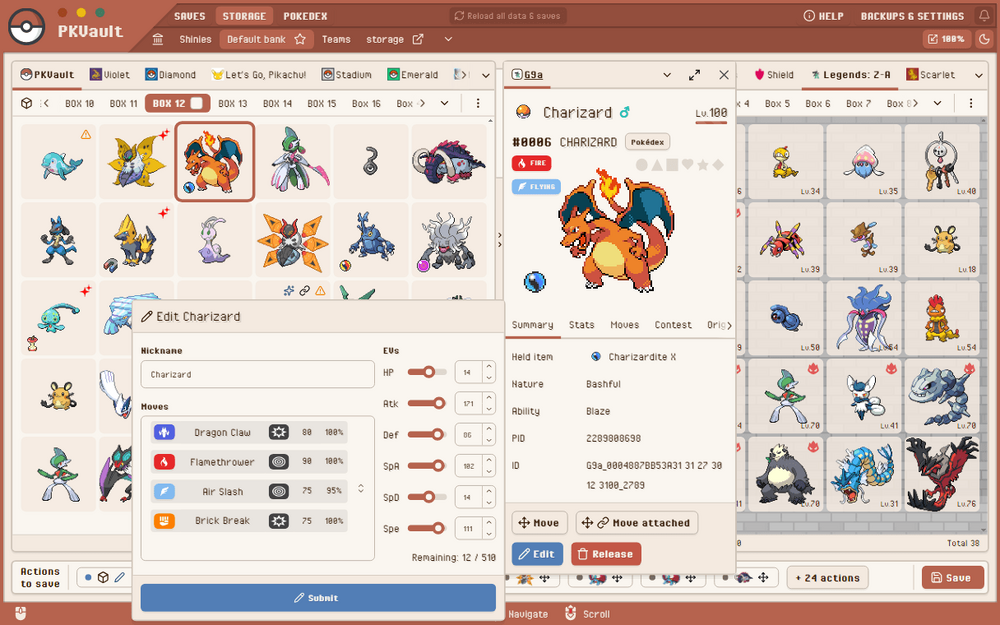Open Legends: Z-A box list dropdown
The width and height of the screenshot is (1000, 625).
point(938,103)
